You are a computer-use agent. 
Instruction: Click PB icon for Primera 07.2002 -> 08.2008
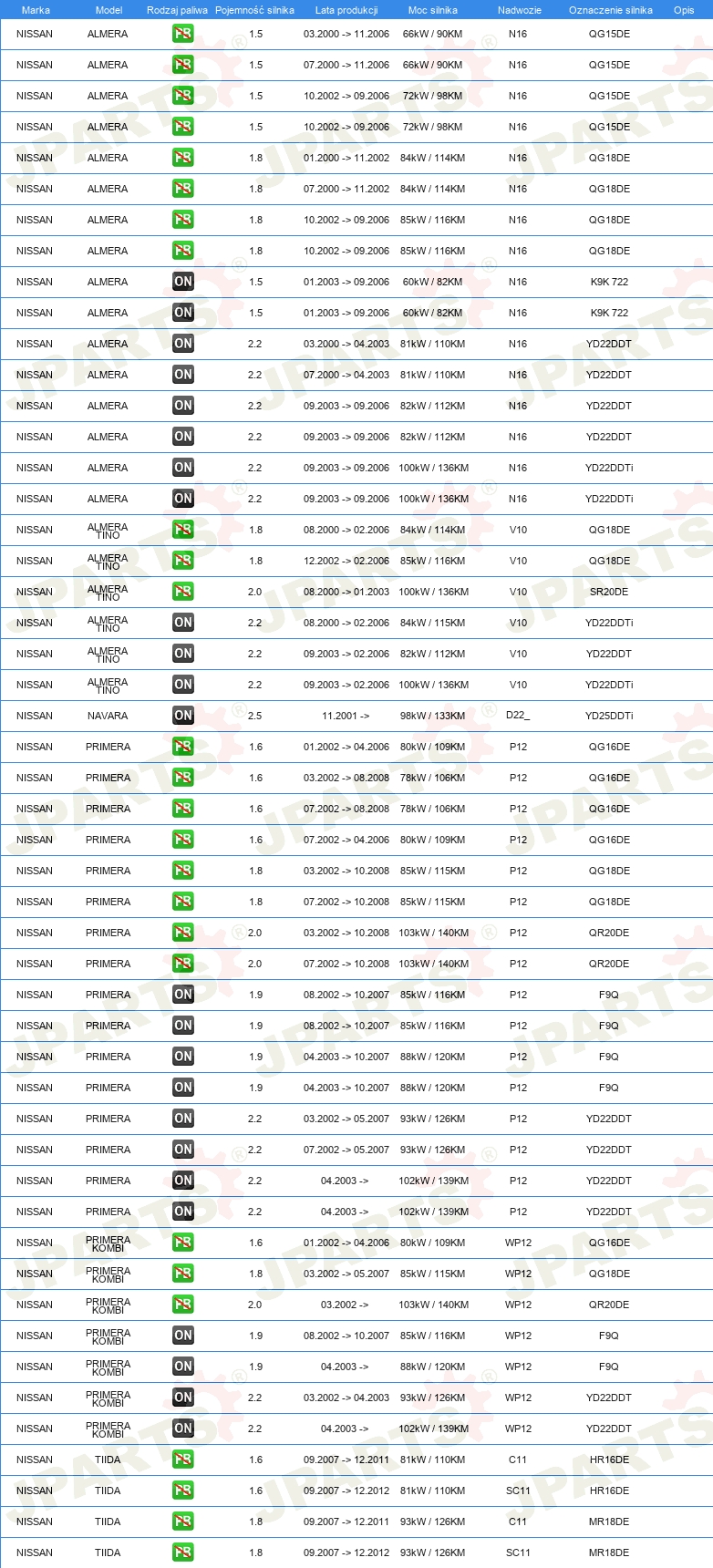click(183, 809)
